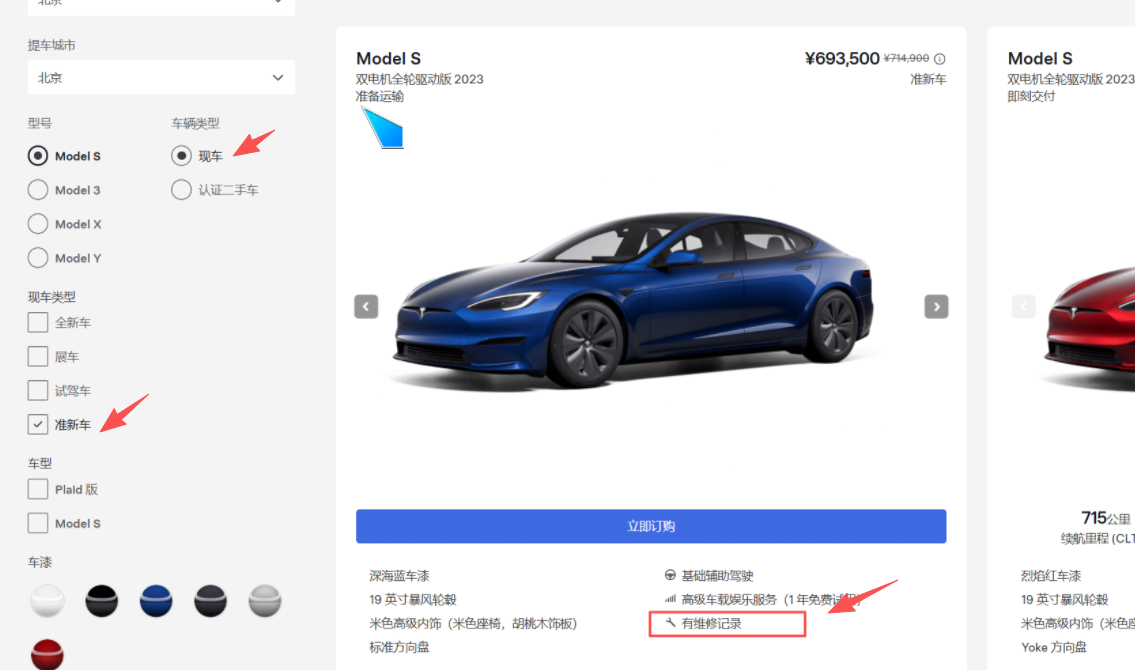Tick the Plaid 版 checkbox

click(38, 489)
